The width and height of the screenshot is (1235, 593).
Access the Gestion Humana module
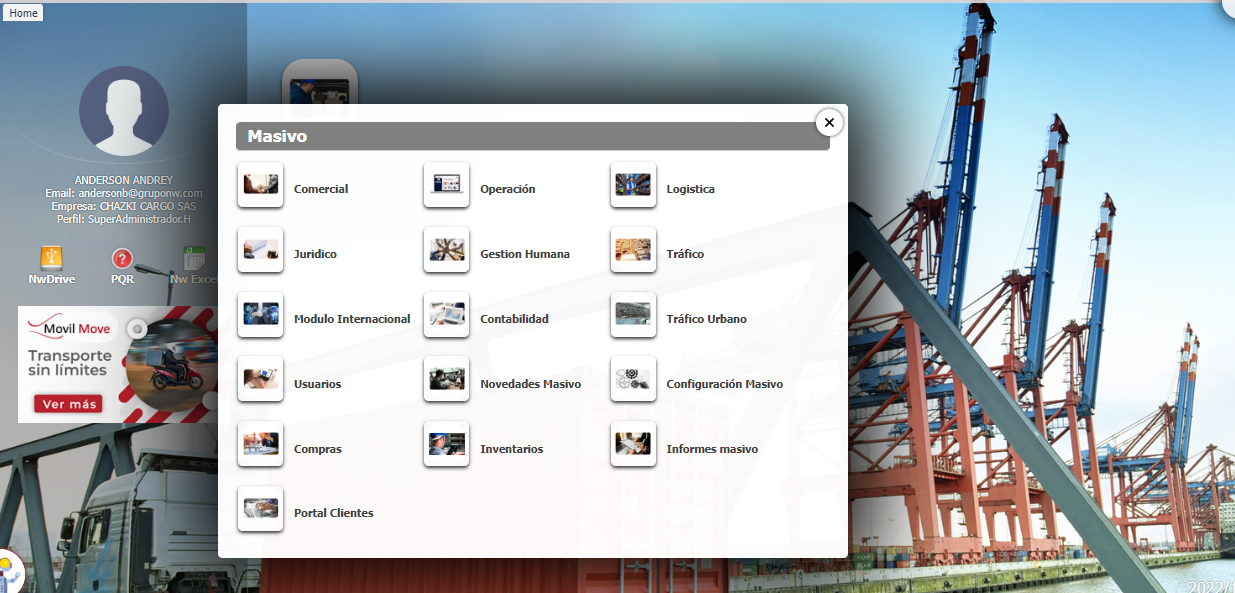click(x=446, y=250)
